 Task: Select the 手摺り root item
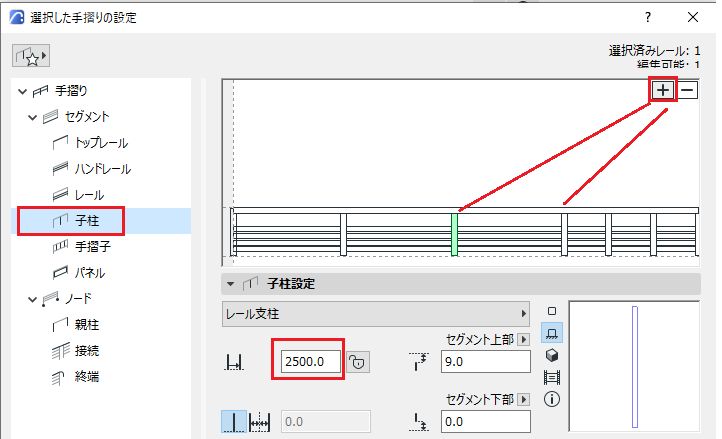71,91
